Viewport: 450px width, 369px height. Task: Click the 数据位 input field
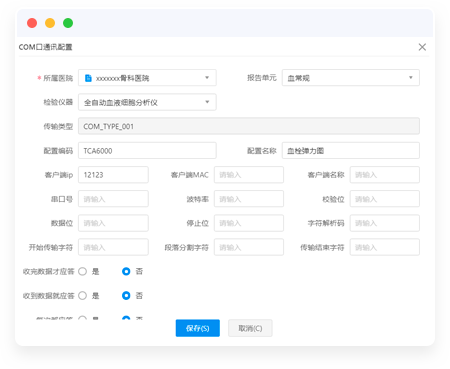(x=113, y=223)
